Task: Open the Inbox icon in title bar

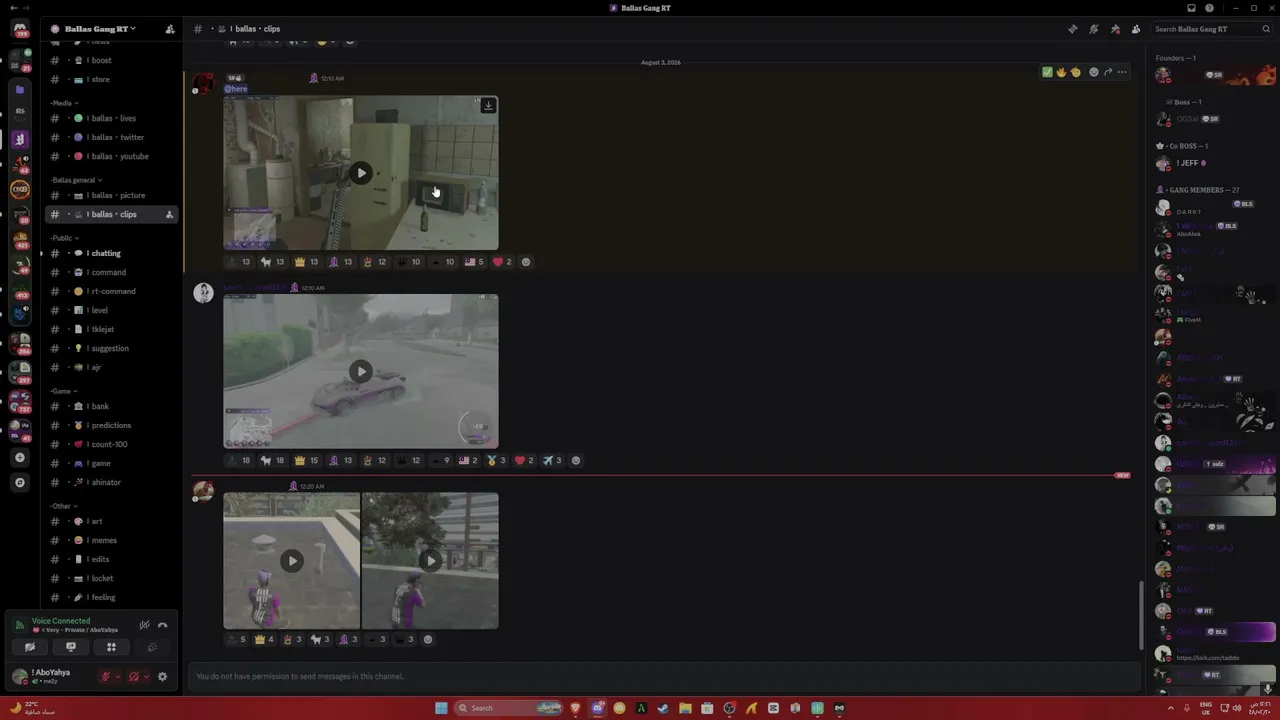Action: [1191, 8]
